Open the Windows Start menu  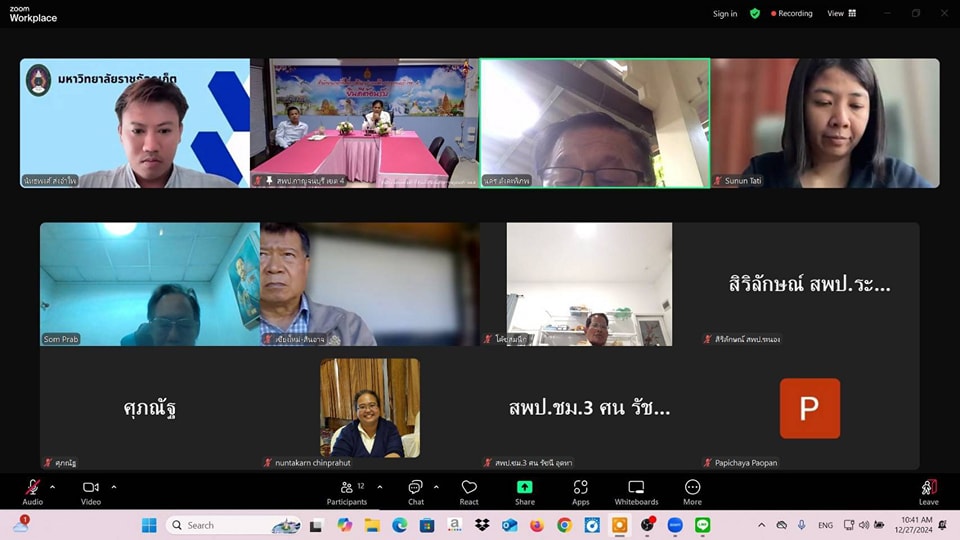coord(149,525)
